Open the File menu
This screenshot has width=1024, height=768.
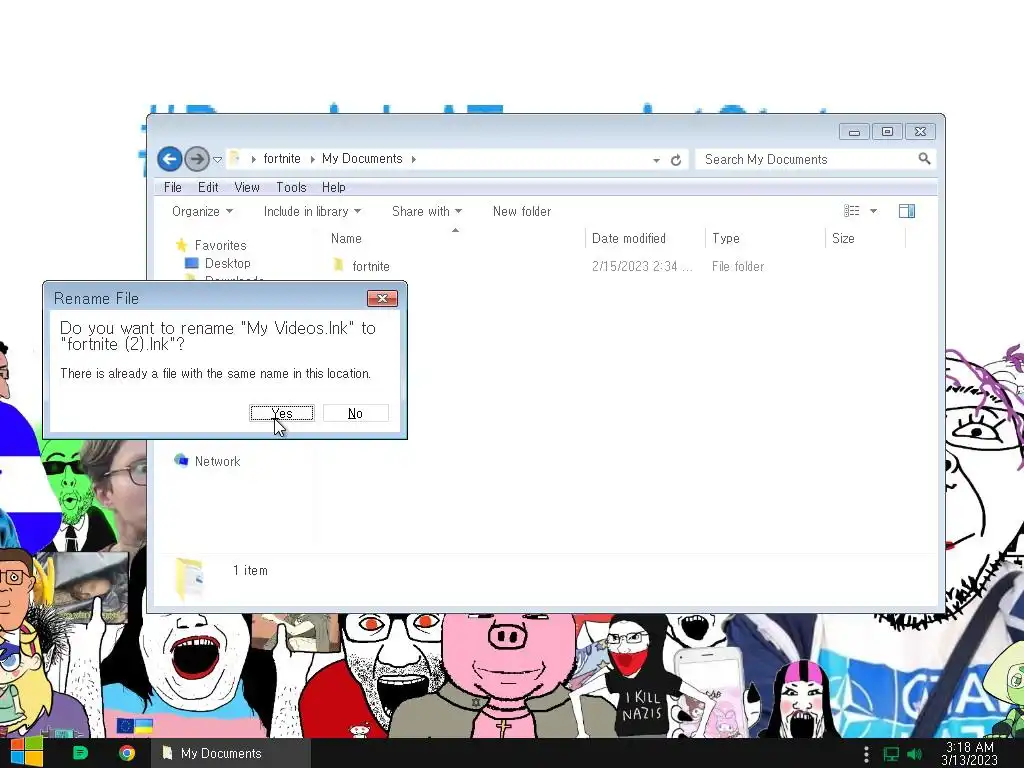pyautogui.click(x=172, y=187)
